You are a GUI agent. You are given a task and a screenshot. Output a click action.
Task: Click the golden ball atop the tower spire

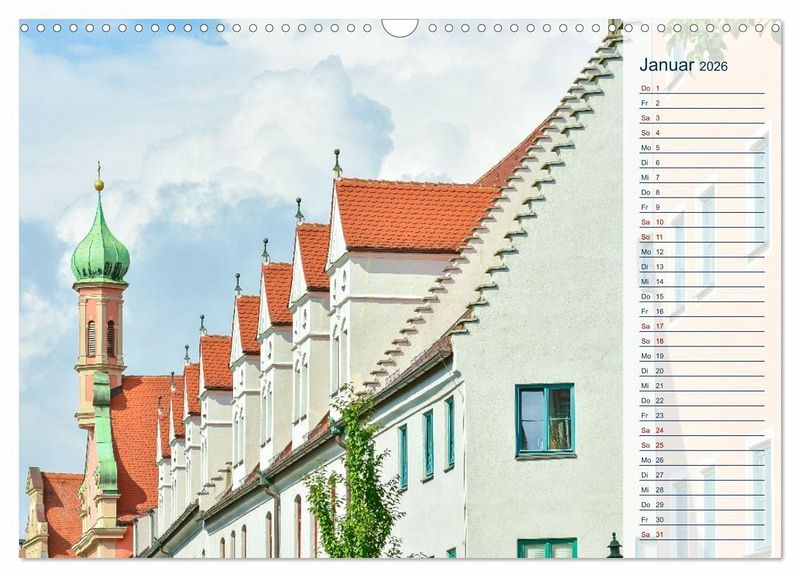click(x=99, y=185)
